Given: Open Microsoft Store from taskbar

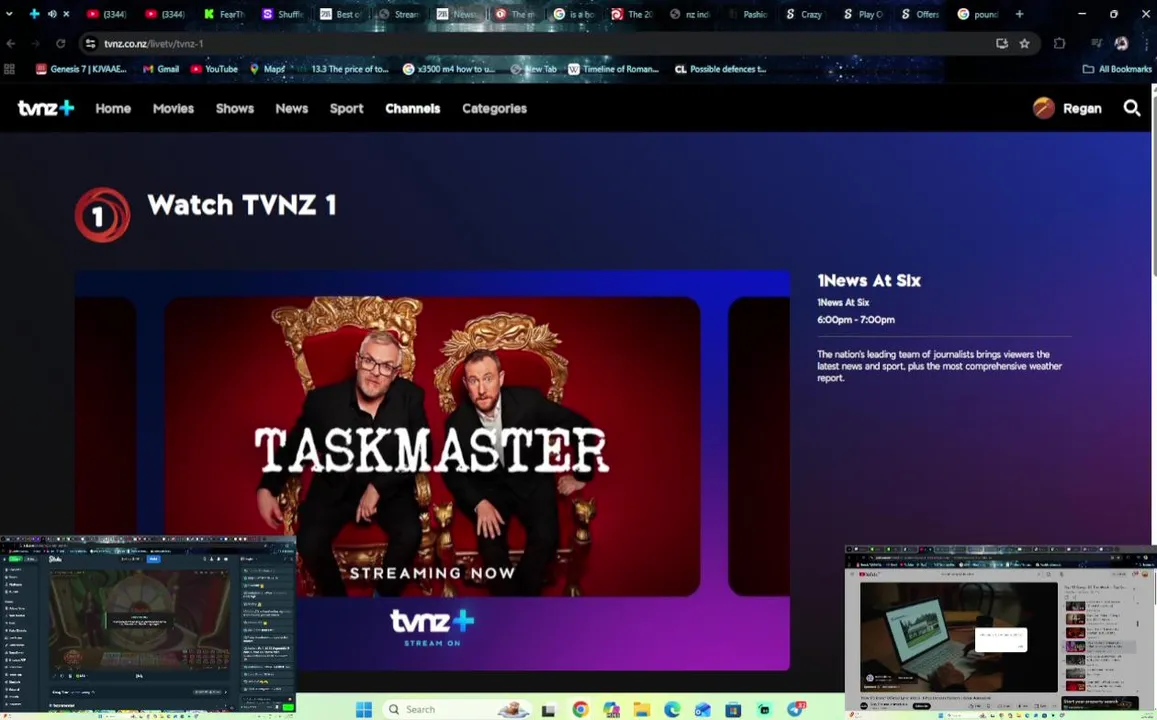Looking at the screenshot, I should 733,710.
